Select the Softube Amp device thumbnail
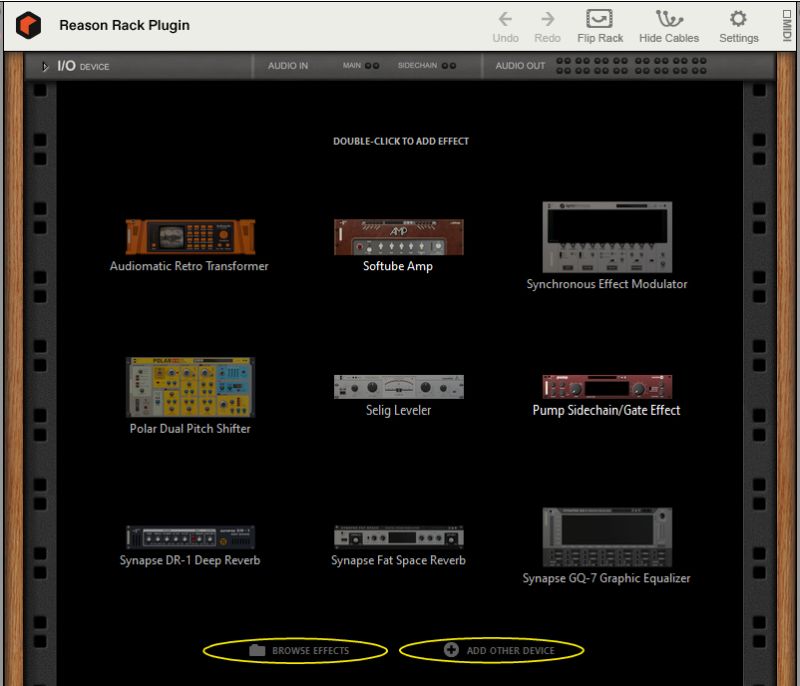800x686 pixels. [x=398, y=237]
